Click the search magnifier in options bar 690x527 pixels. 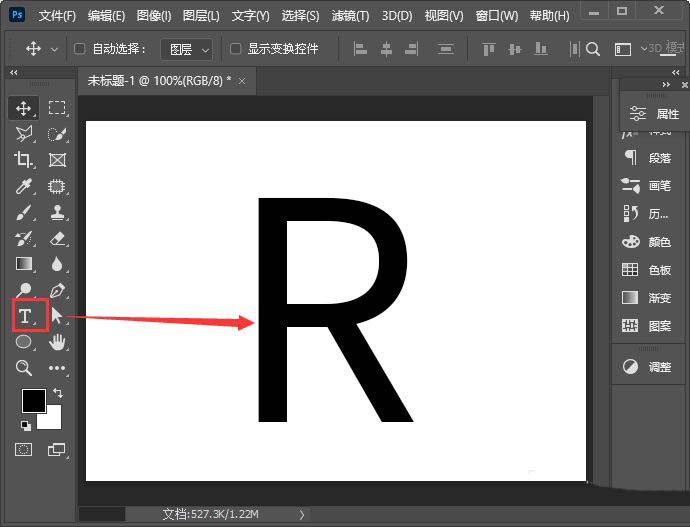(593, 49)
